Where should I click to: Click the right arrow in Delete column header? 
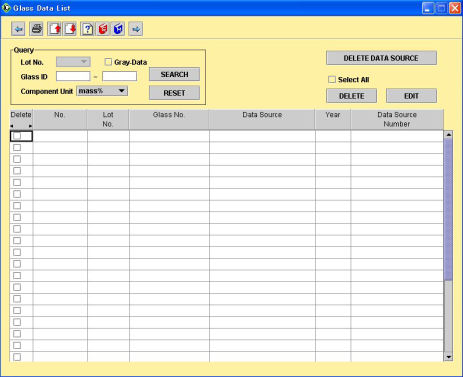[x=30, y=126]
